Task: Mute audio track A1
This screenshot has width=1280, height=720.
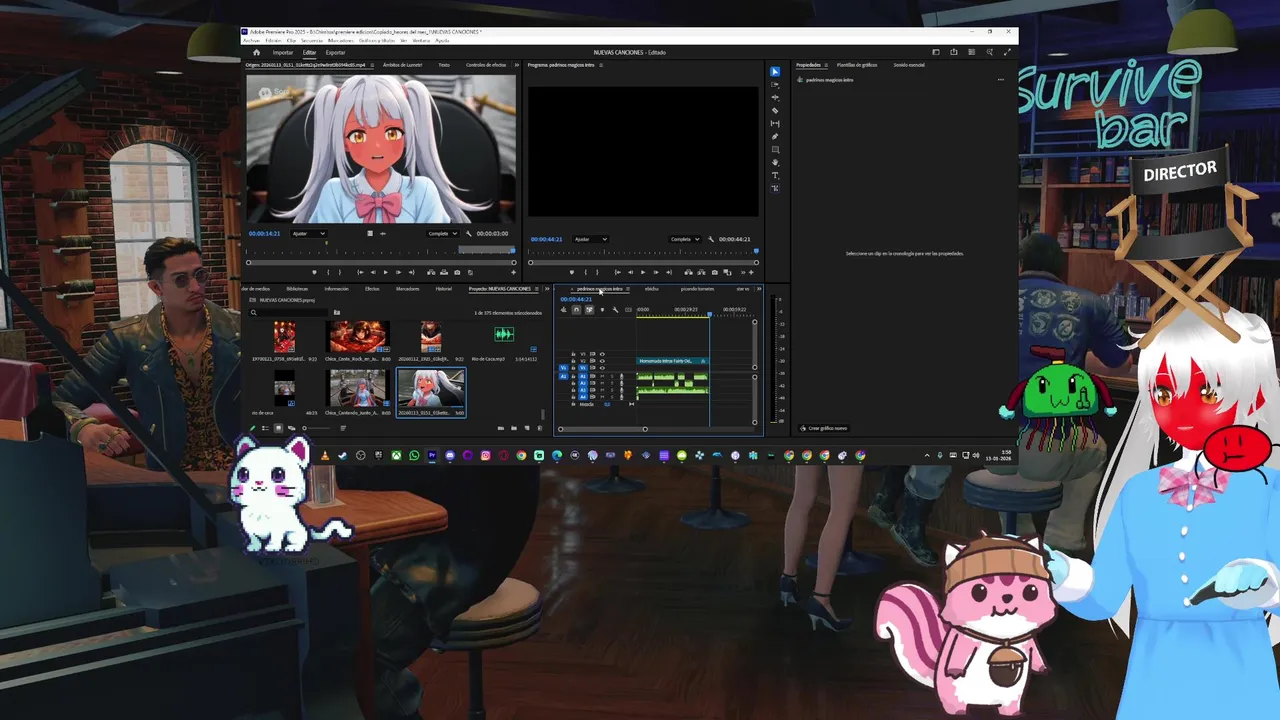Action: (602, 376)
